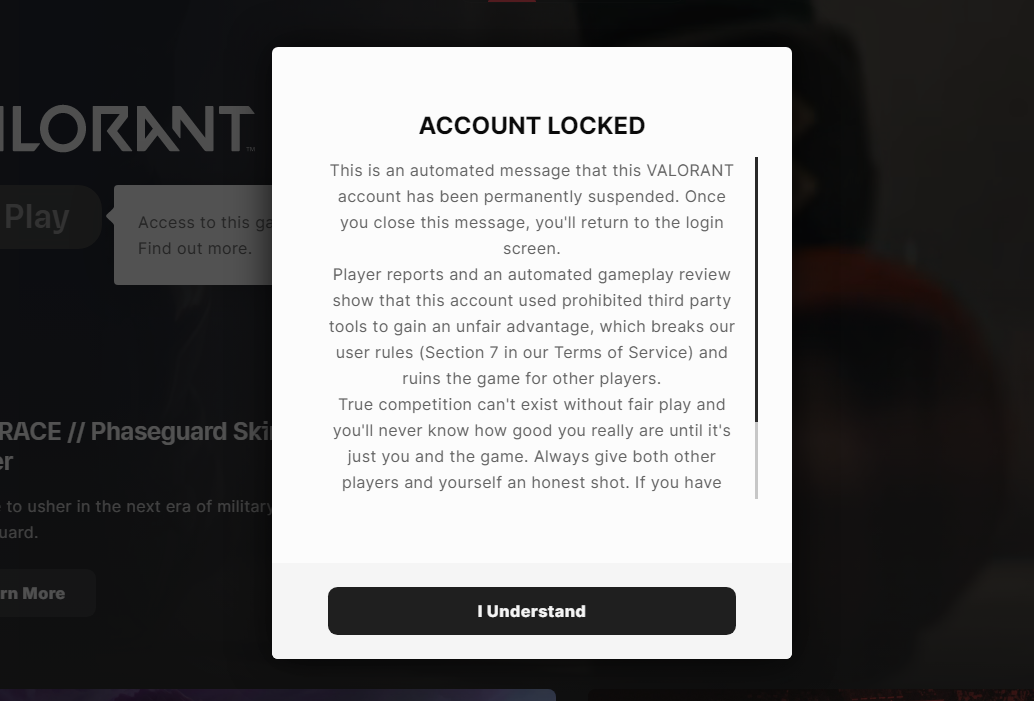Click the 'Player reports' paragraph in dialog
The image size is (1034, 701).
pyautogui.click(x=531, y=326)
